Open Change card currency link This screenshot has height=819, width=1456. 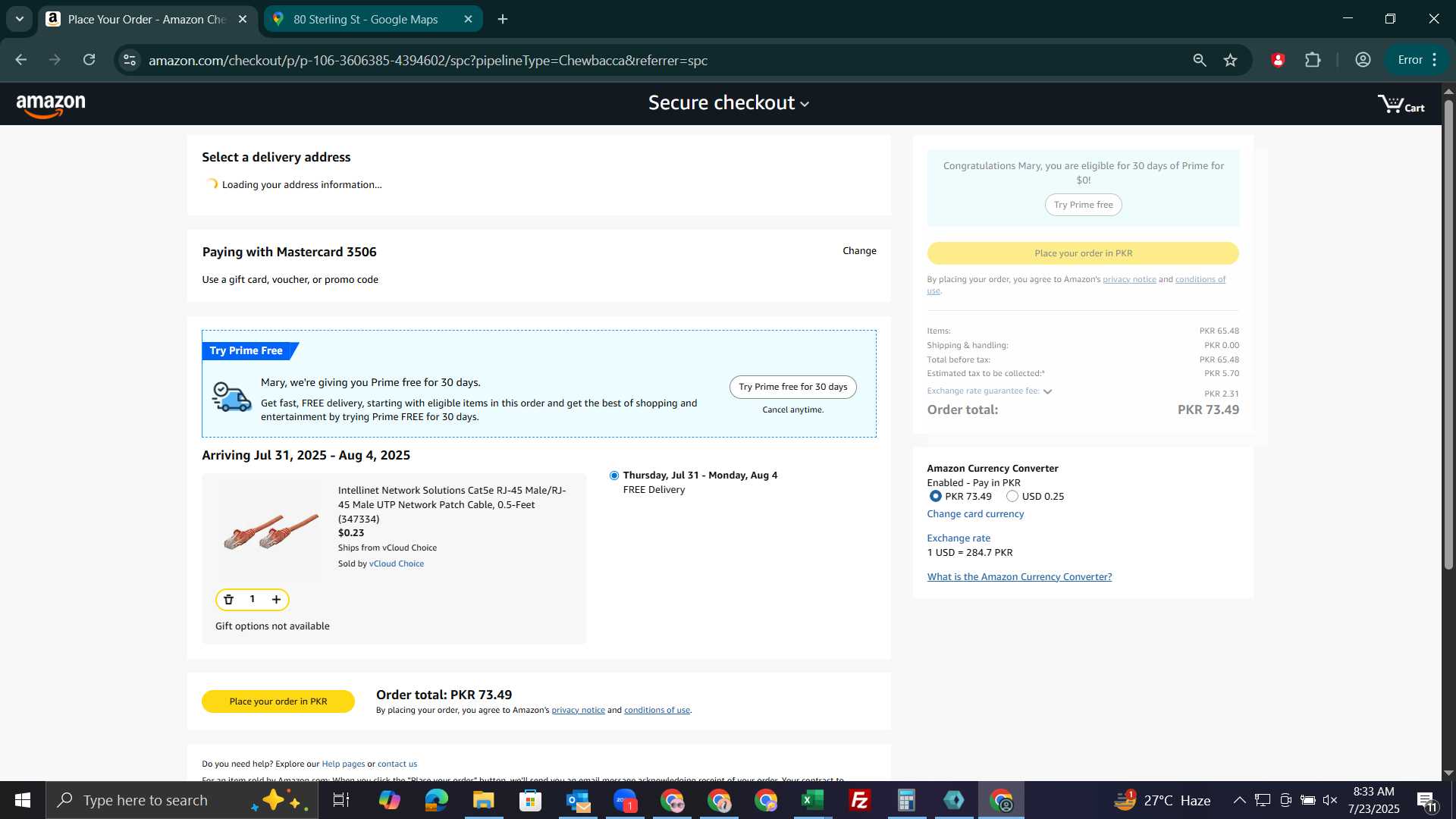[975, 514]
